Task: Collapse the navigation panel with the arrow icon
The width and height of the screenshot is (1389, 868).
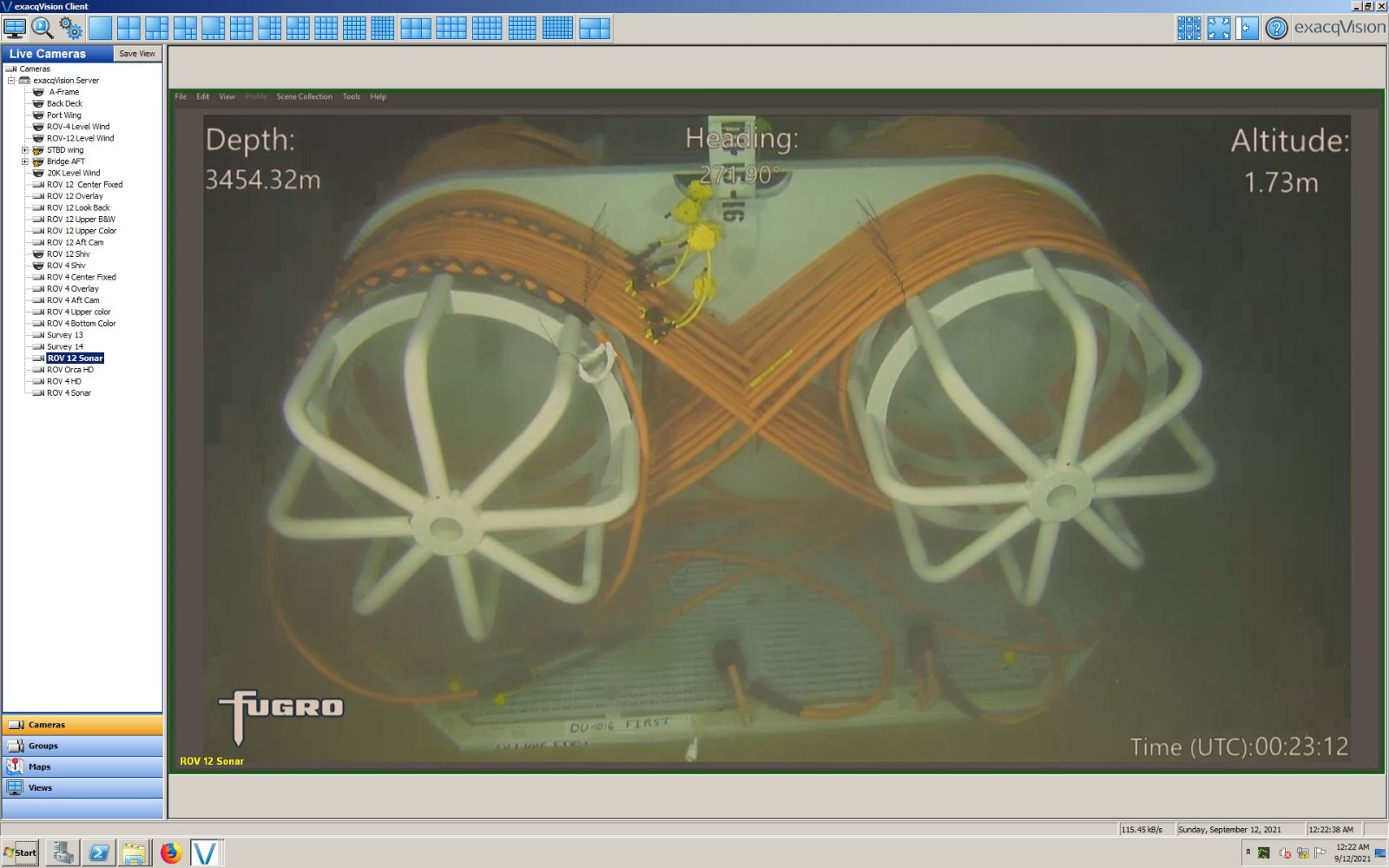Action: click(1247, 29)
